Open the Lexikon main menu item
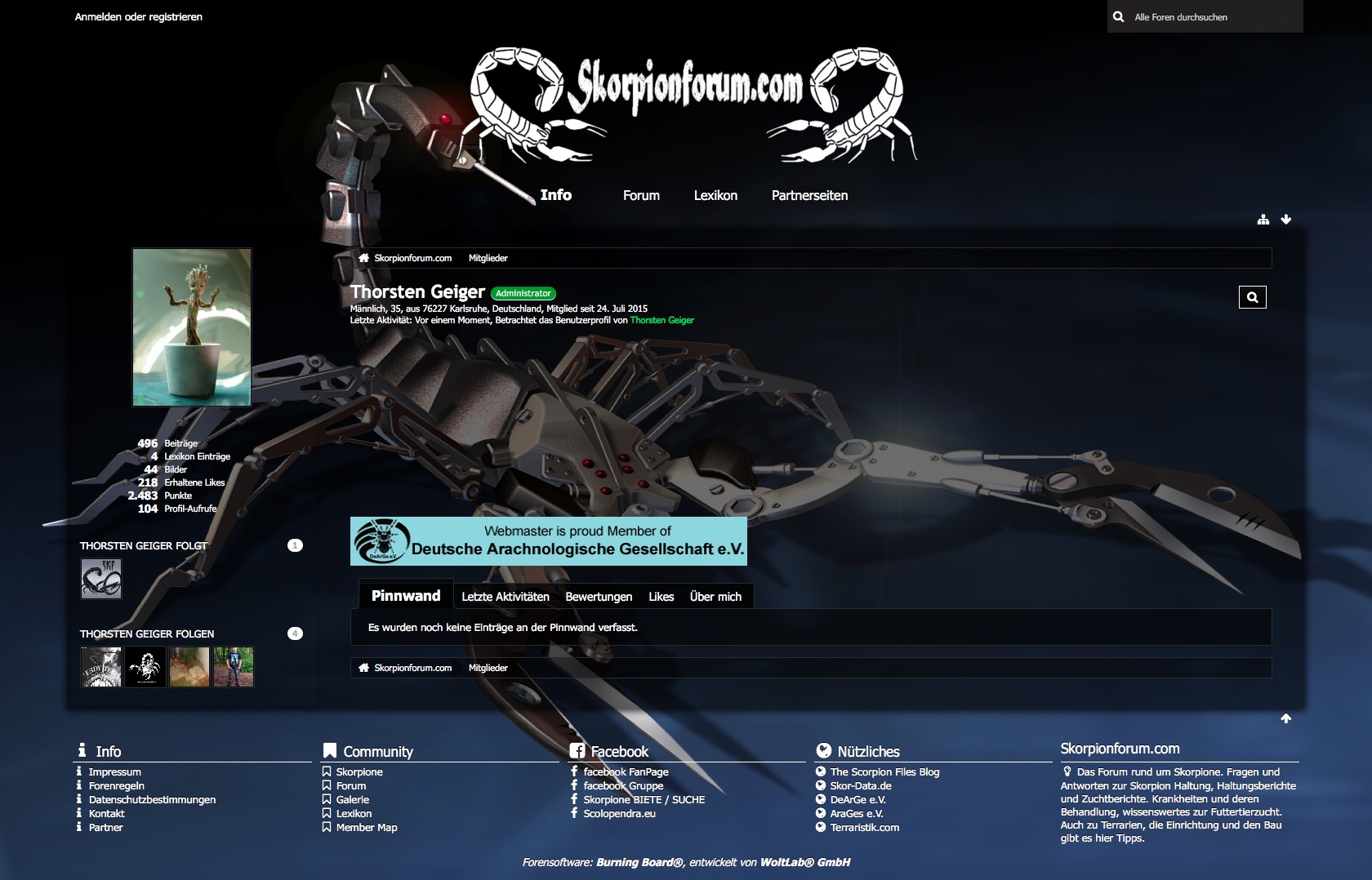The width and height of the screenshot is (1372, 880). 715,196
